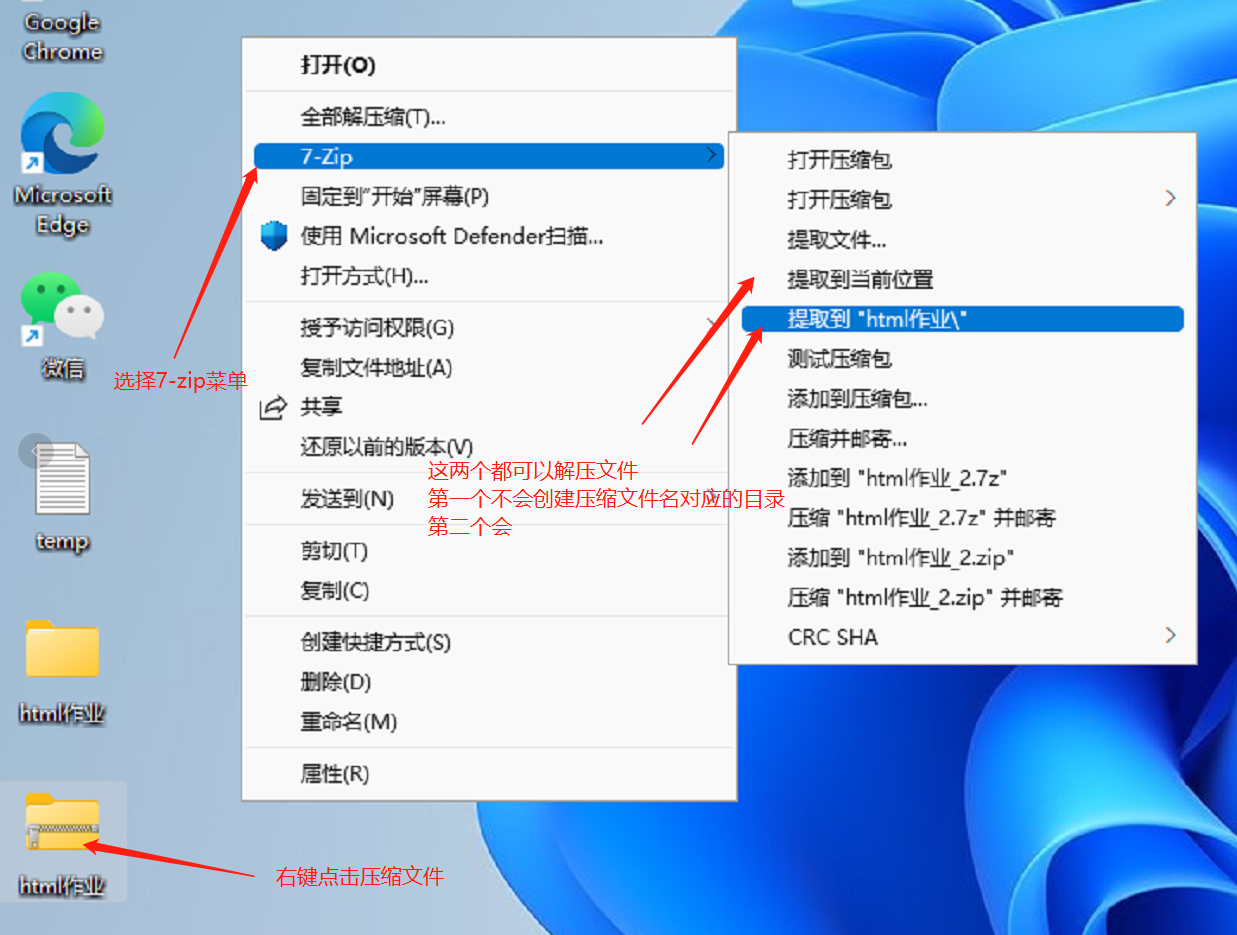
Task: Click the share icon beside 共享
Action: click(x=273, y=407)
